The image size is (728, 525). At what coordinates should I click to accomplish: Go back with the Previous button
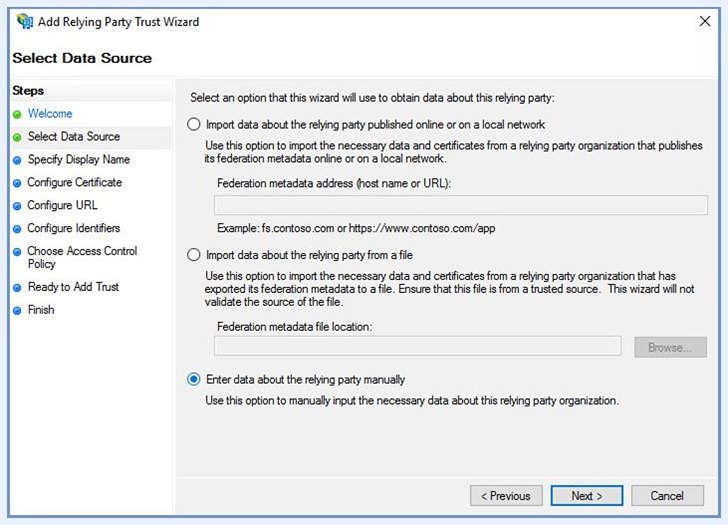pyautogui.click(x=506, y=496)
